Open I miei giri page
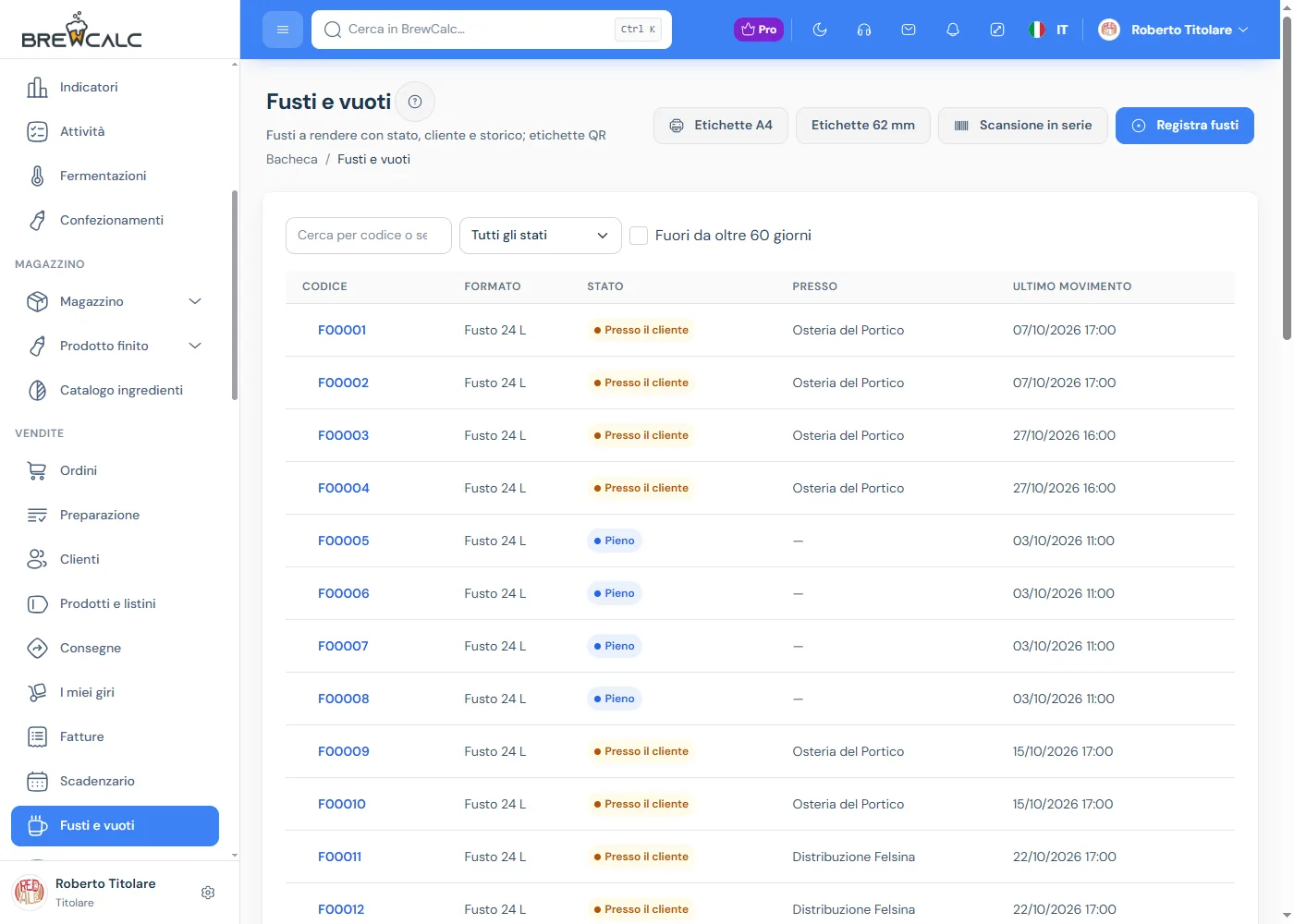Image resolution: width=1294 pixels, height=924 pixels. pos(115,692)
